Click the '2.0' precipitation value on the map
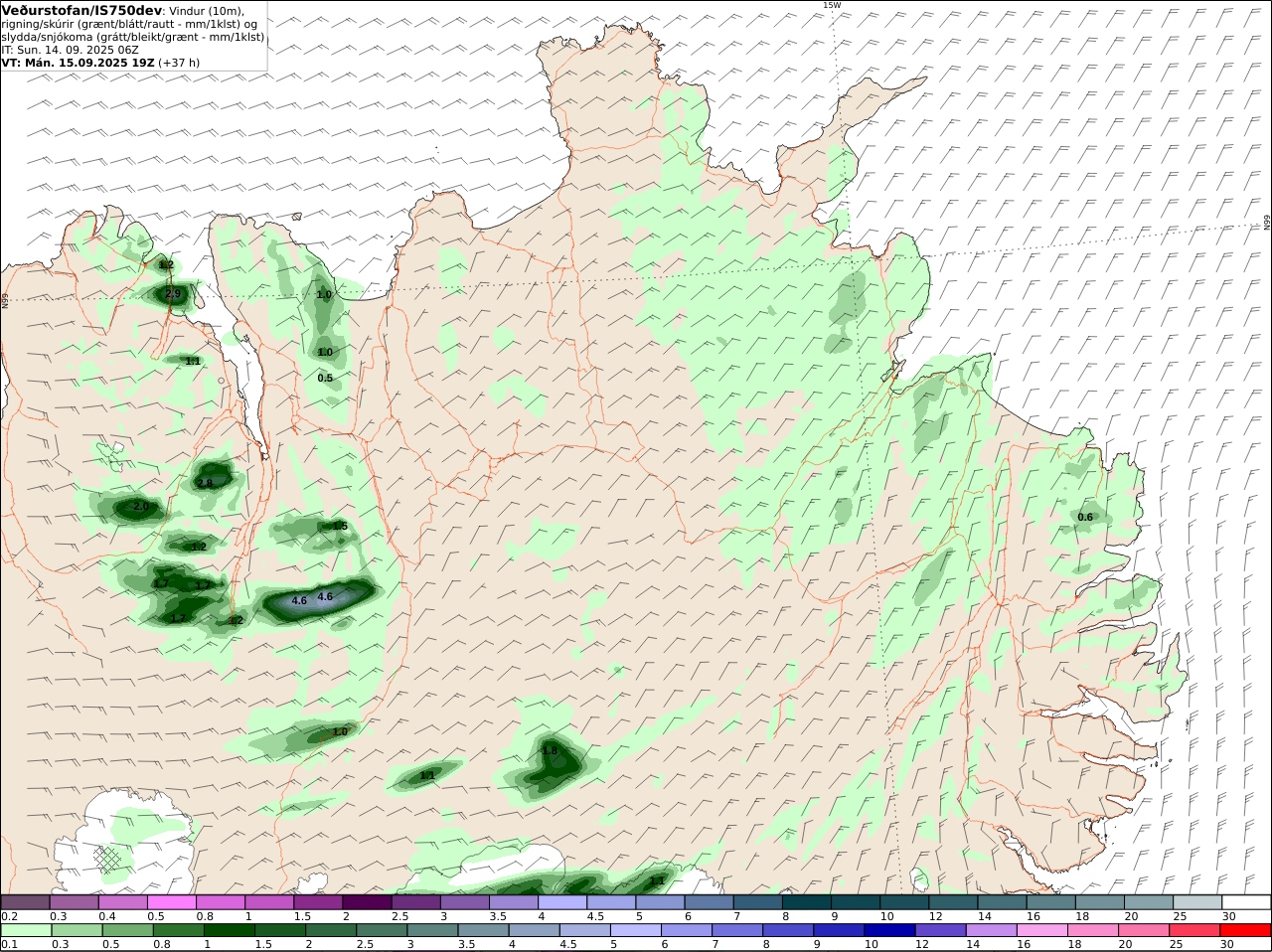 (140, 507)
